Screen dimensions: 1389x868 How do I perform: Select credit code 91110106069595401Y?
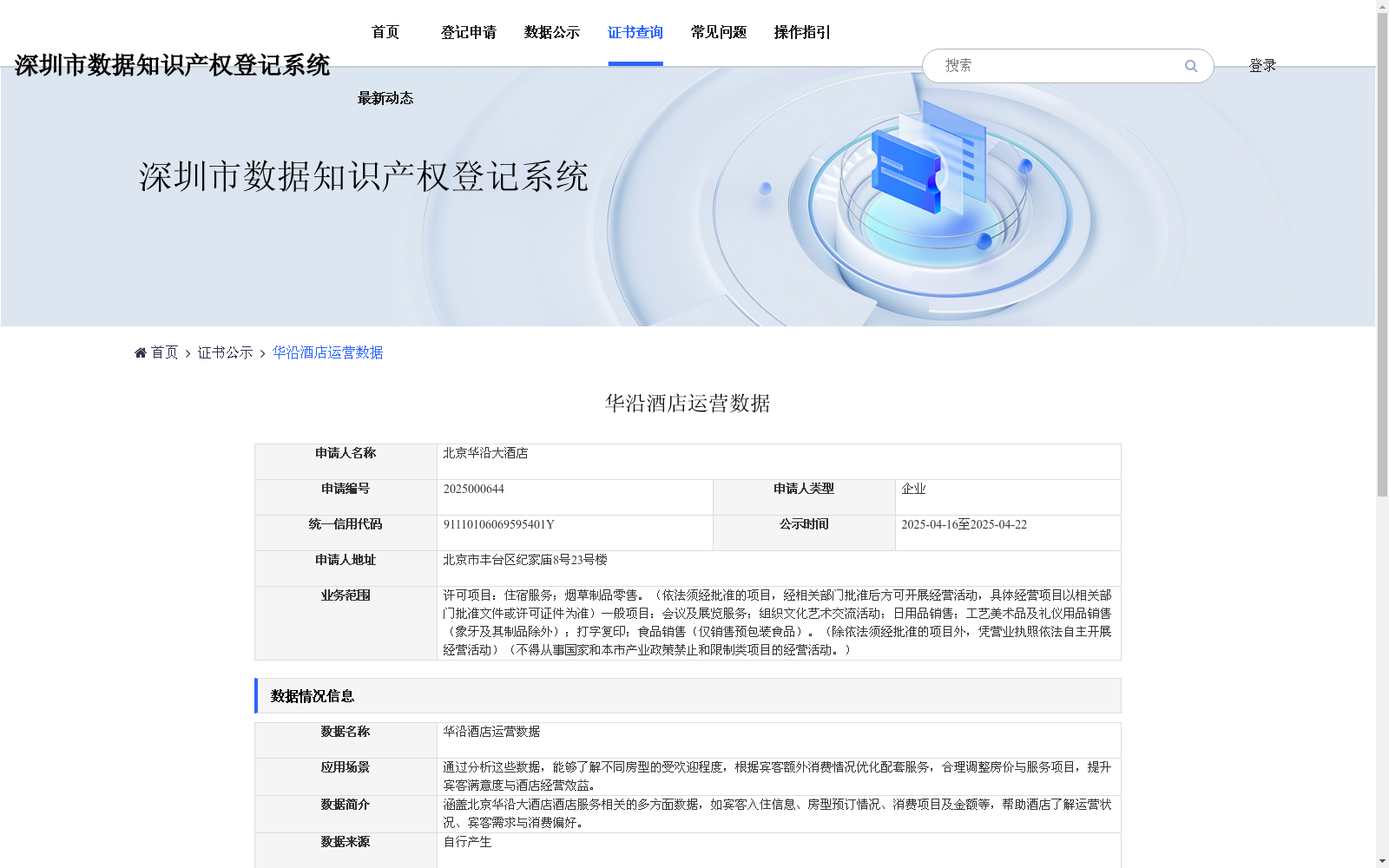click(x=498, y=524)
